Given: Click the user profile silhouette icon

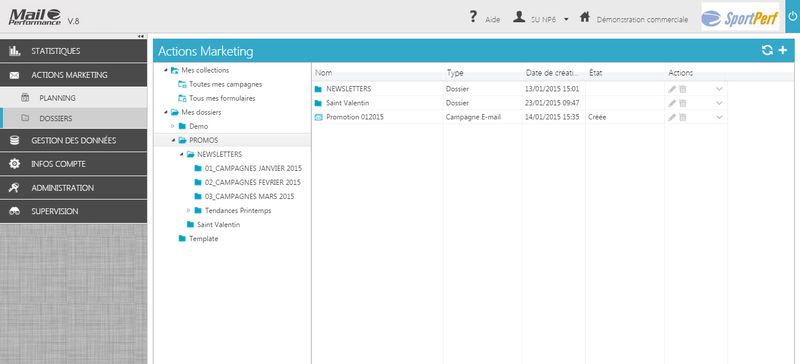Looking at the screenshot, I should [519, 17].
